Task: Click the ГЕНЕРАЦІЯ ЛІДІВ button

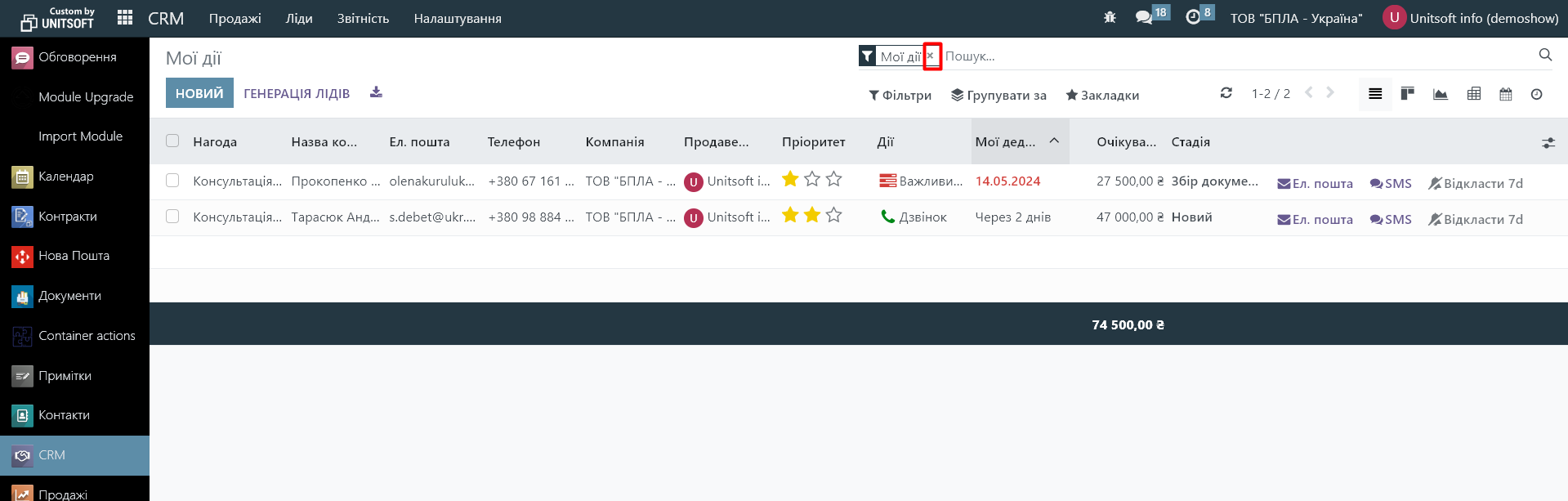Action: [297, 94]
